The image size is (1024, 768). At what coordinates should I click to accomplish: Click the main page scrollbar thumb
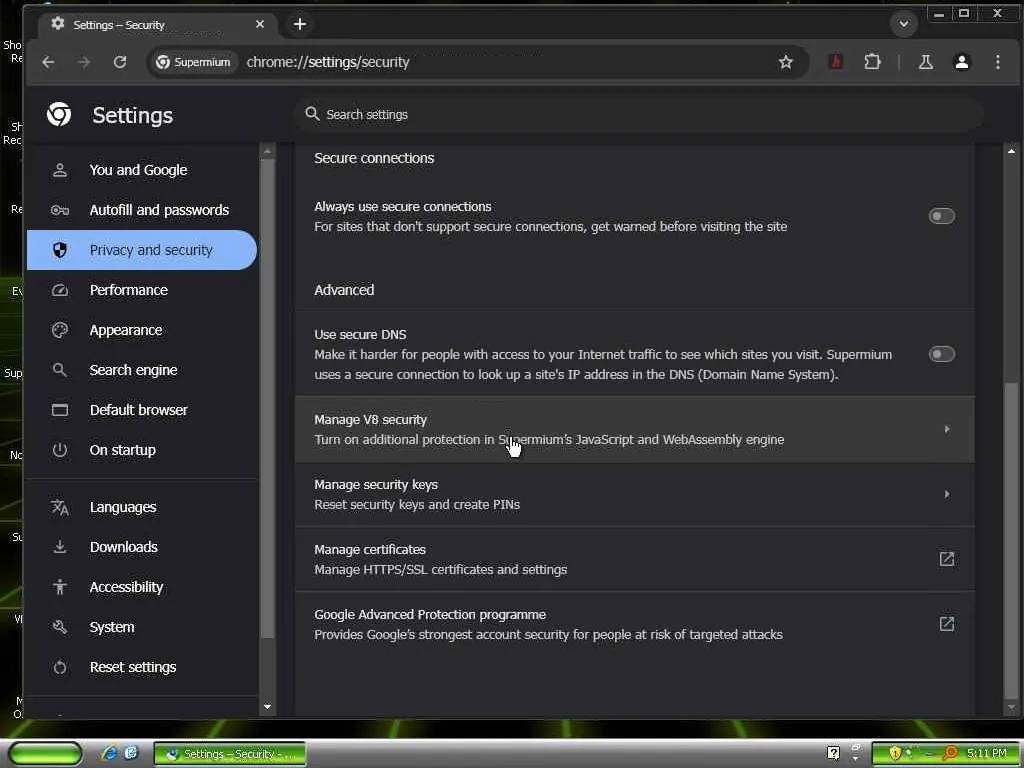1011,541
